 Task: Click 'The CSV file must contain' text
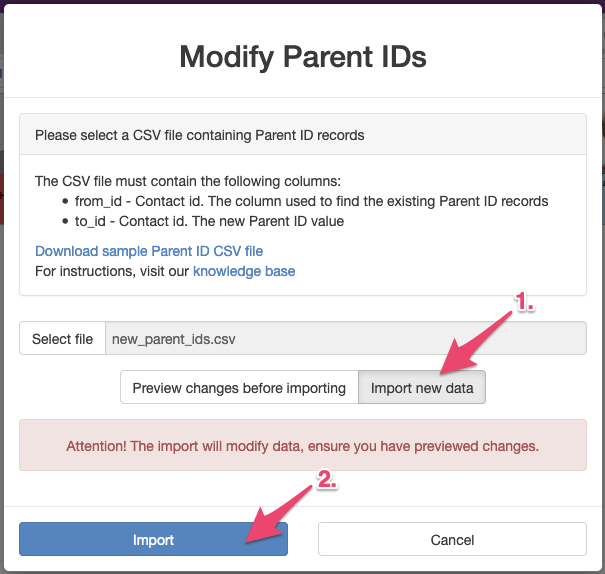point(188,181)
